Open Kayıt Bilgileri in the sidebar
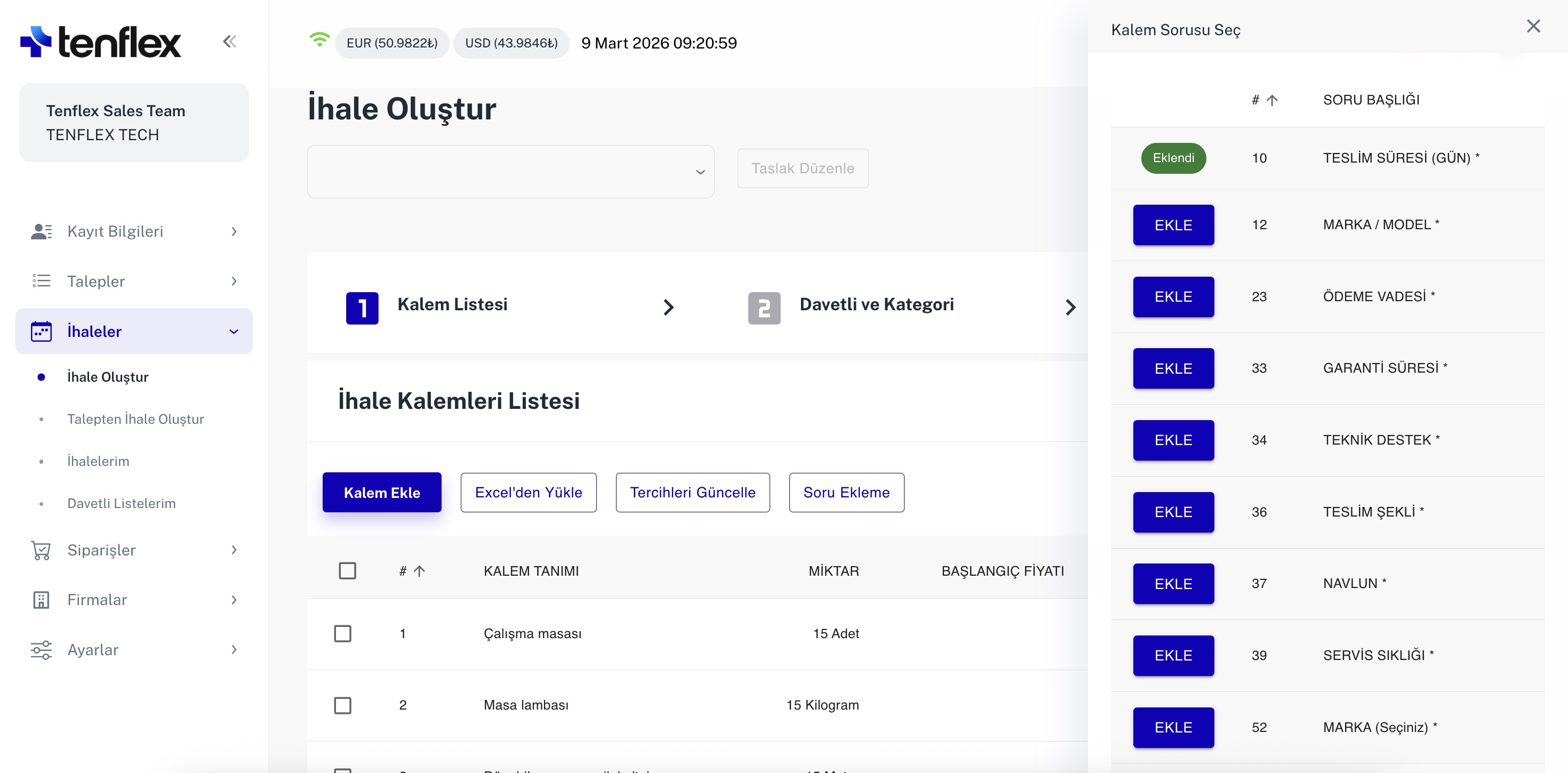 [134, 231]
